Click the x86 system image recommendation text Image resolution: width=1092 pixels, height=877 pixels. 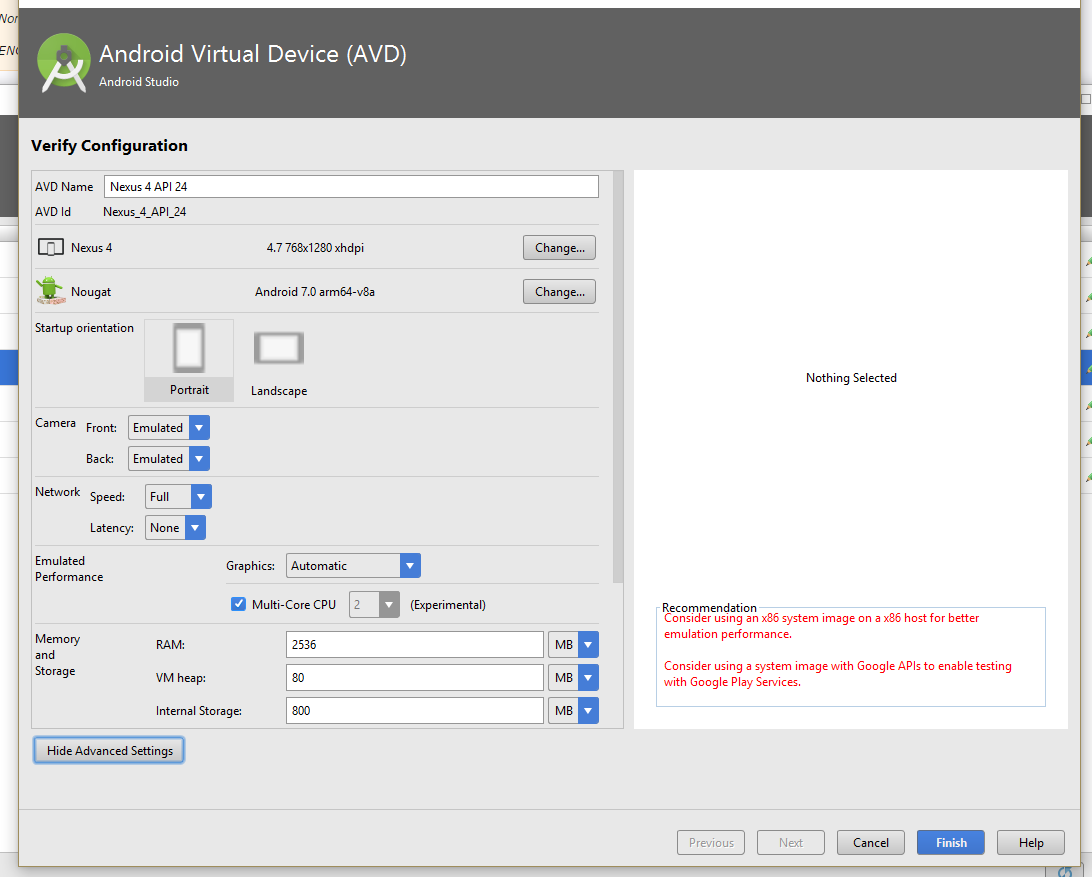pyautogui.click(x=821, y=626)
